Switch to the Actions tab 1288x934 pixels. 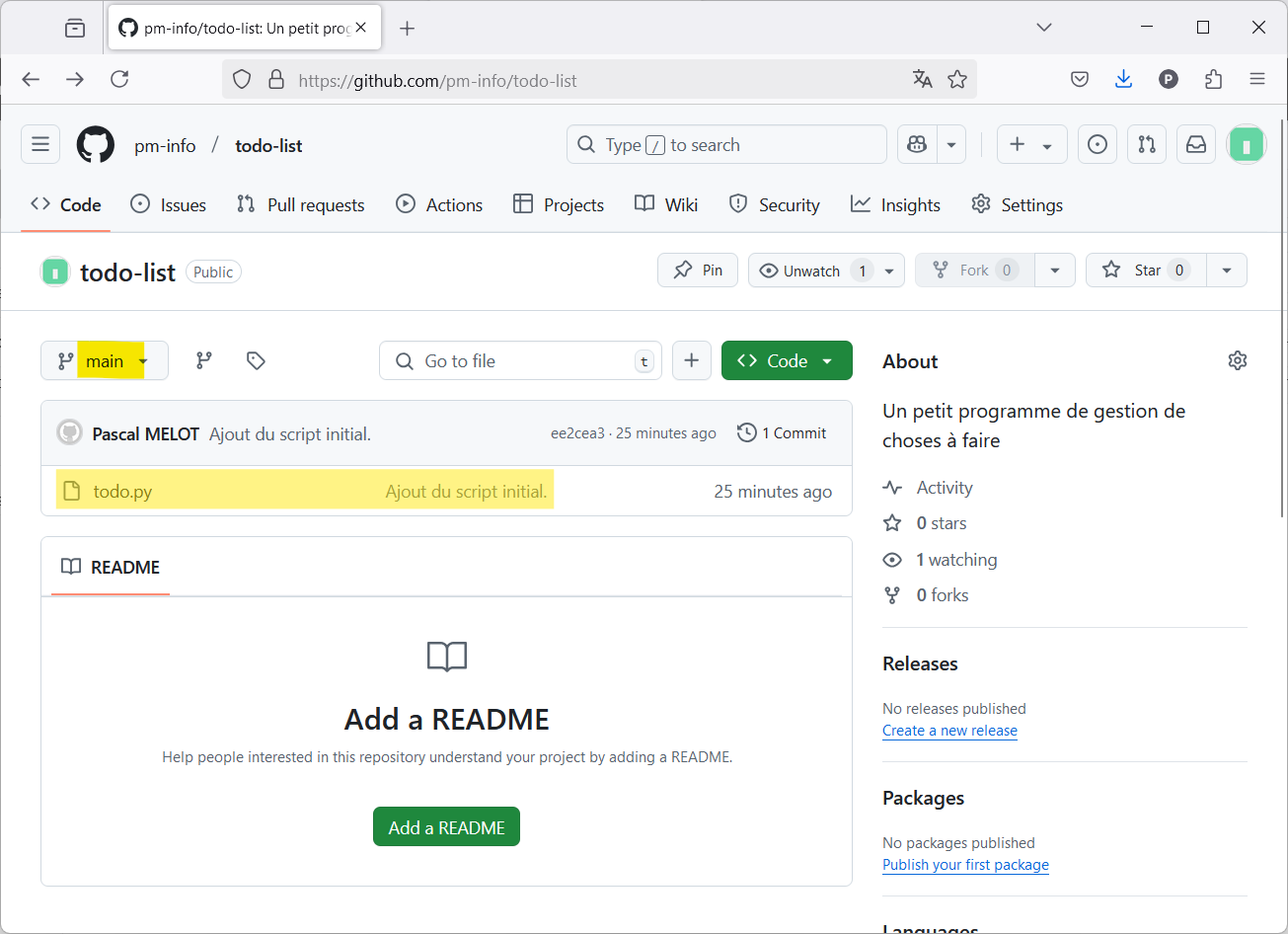439,205
